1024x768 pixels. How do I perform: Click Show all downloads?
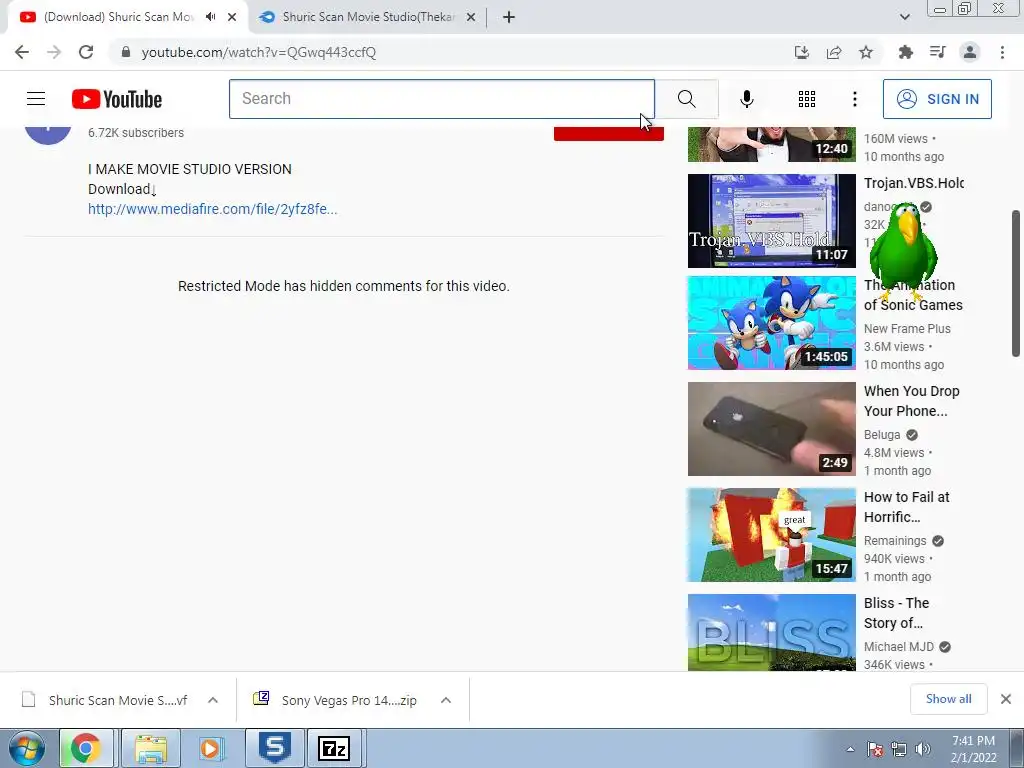(x=948, y=699)
